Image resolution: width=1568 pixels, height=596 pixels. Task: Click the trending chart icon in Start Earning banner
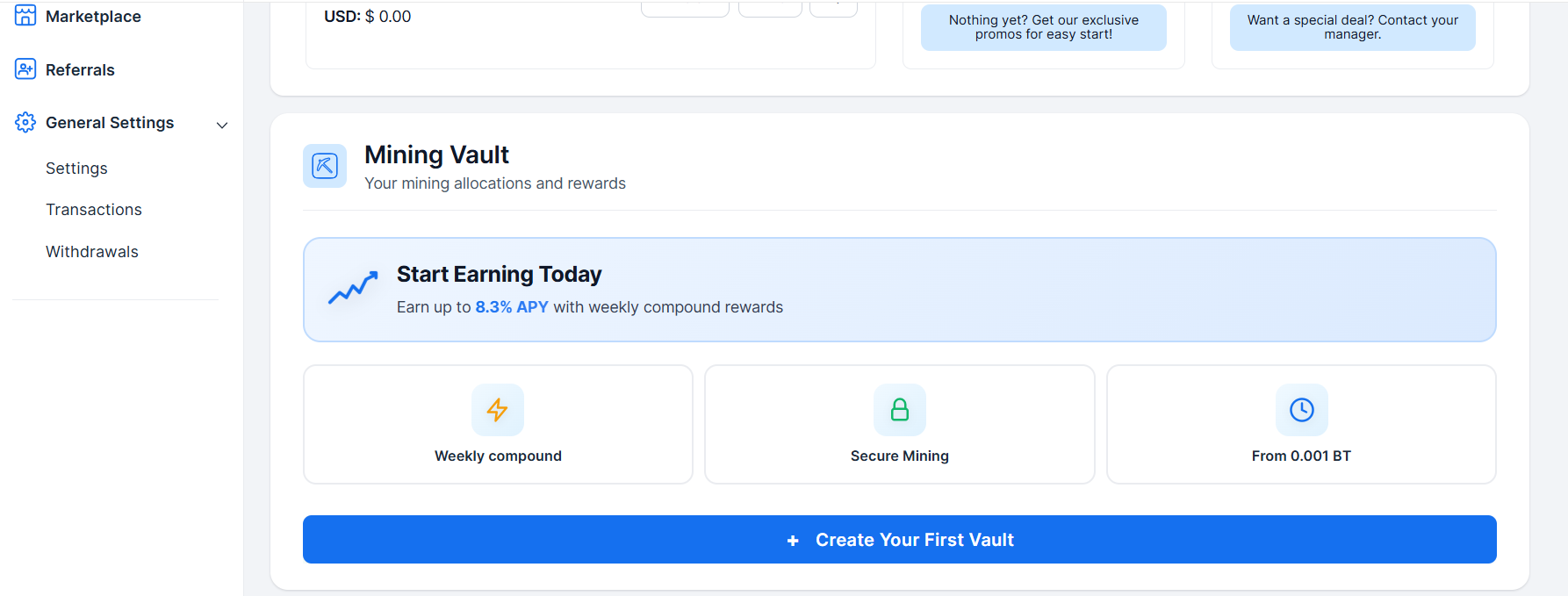[x=351, y=290]
